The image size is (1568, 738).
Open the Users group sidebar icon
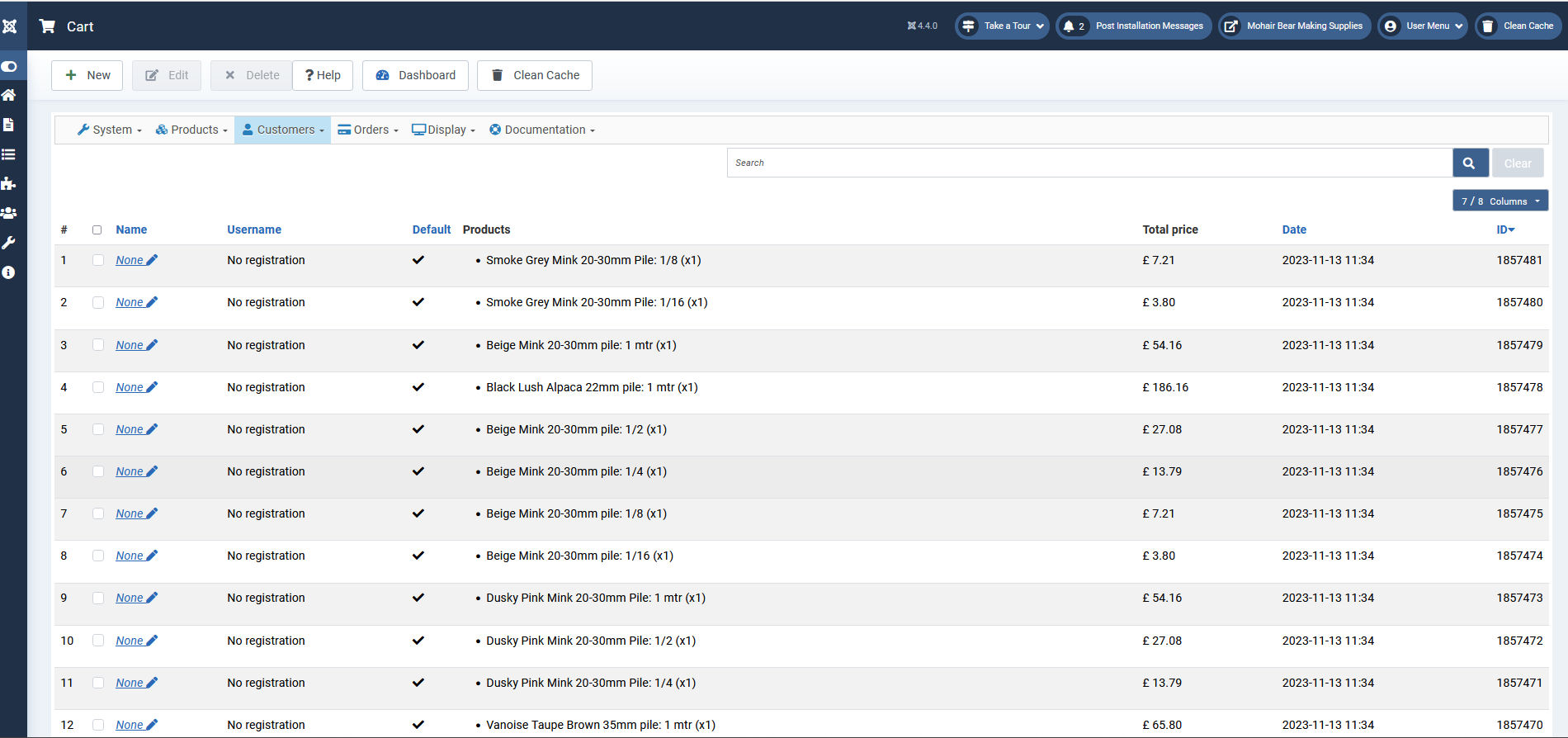tap(8, 213)
